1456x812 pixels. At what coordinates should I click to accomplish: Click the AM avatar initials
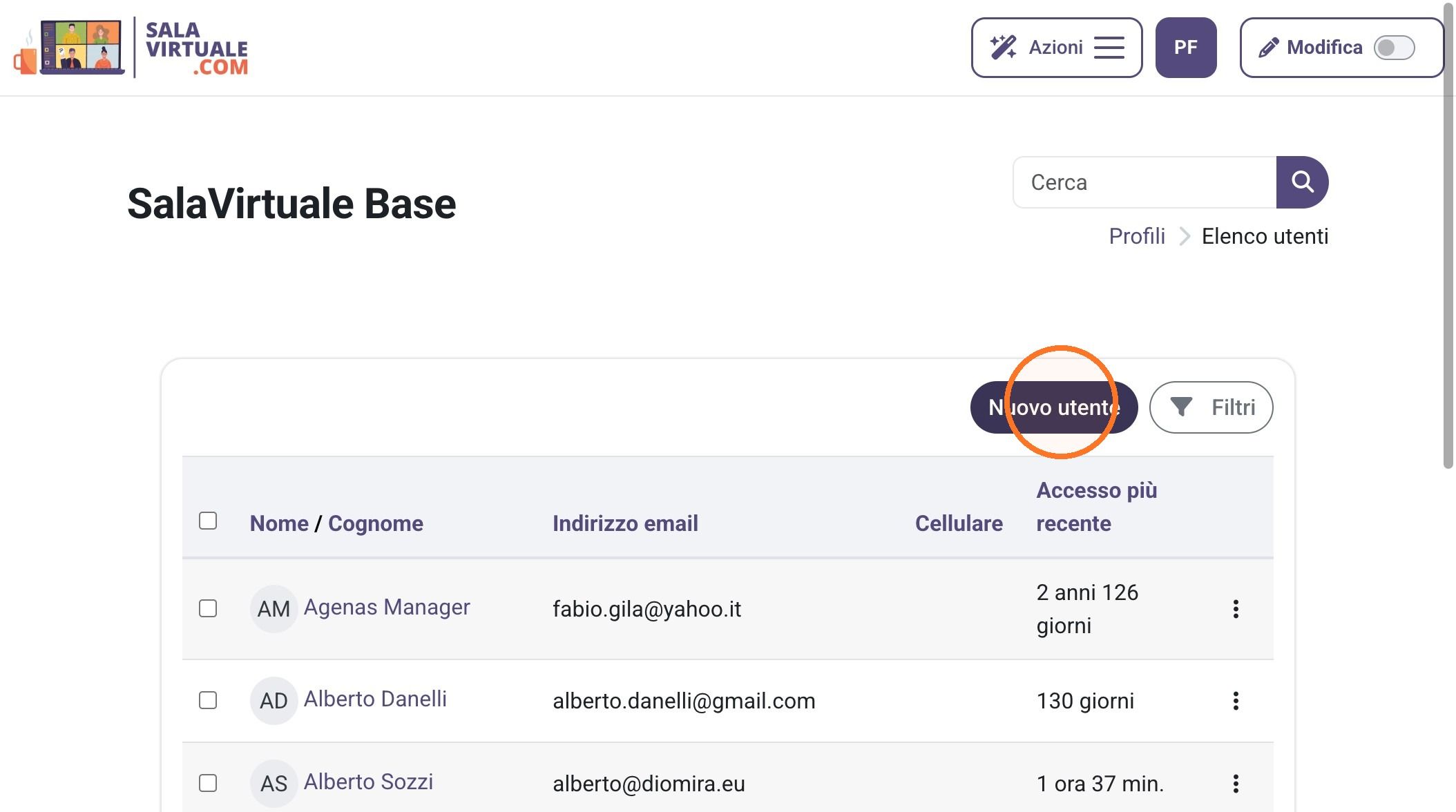[274, 609]
